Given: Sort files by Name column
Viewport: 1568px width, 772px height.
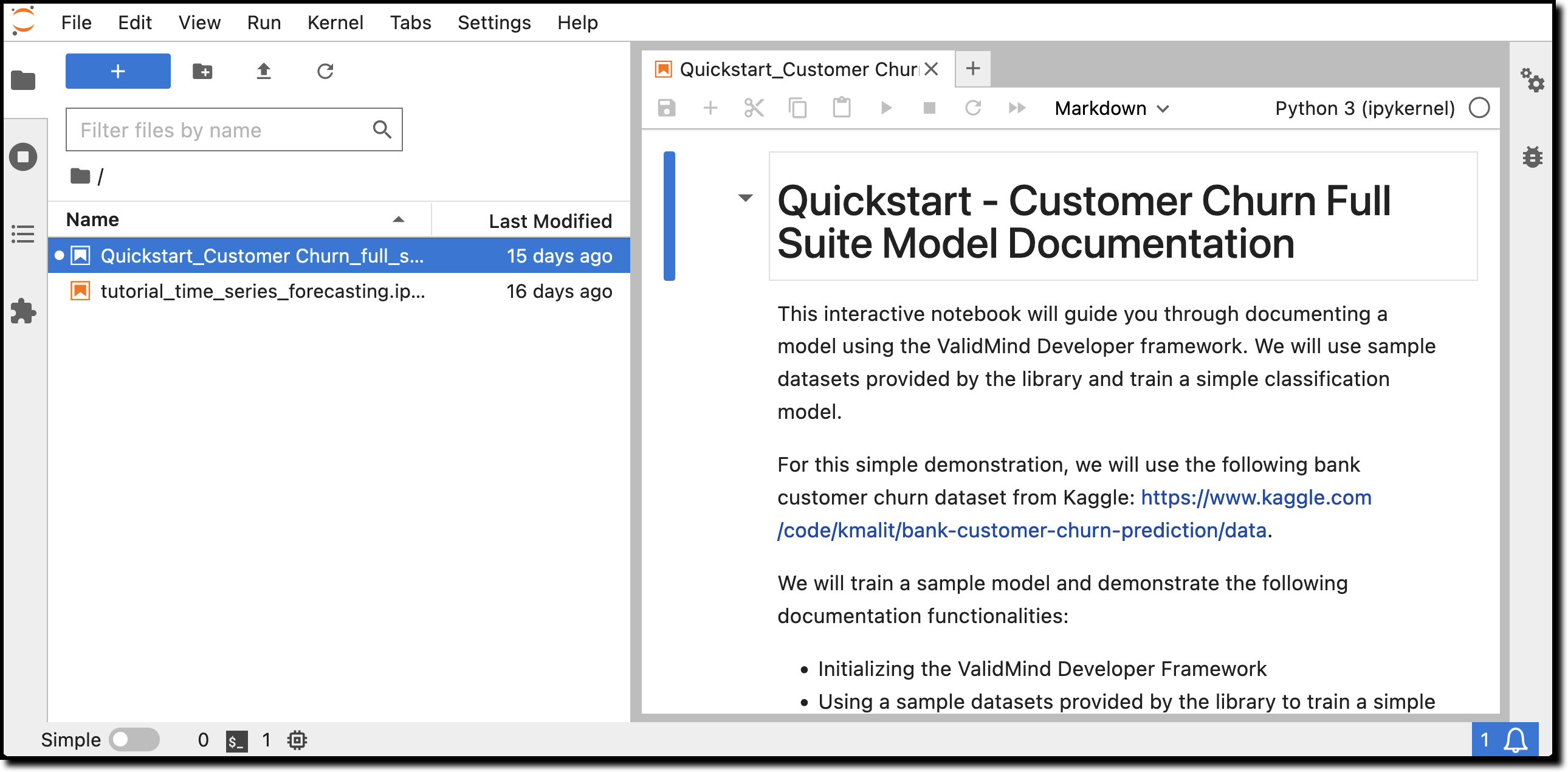Looking at the screenshot, I should pyautogui.click(x=239, y=220).
